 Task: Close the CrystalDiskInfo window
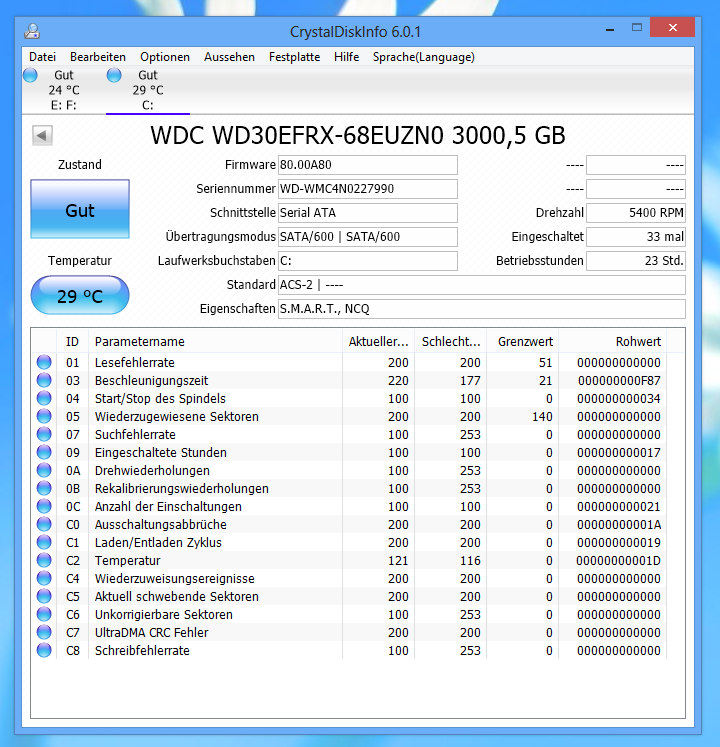click(x=672, y=28)
